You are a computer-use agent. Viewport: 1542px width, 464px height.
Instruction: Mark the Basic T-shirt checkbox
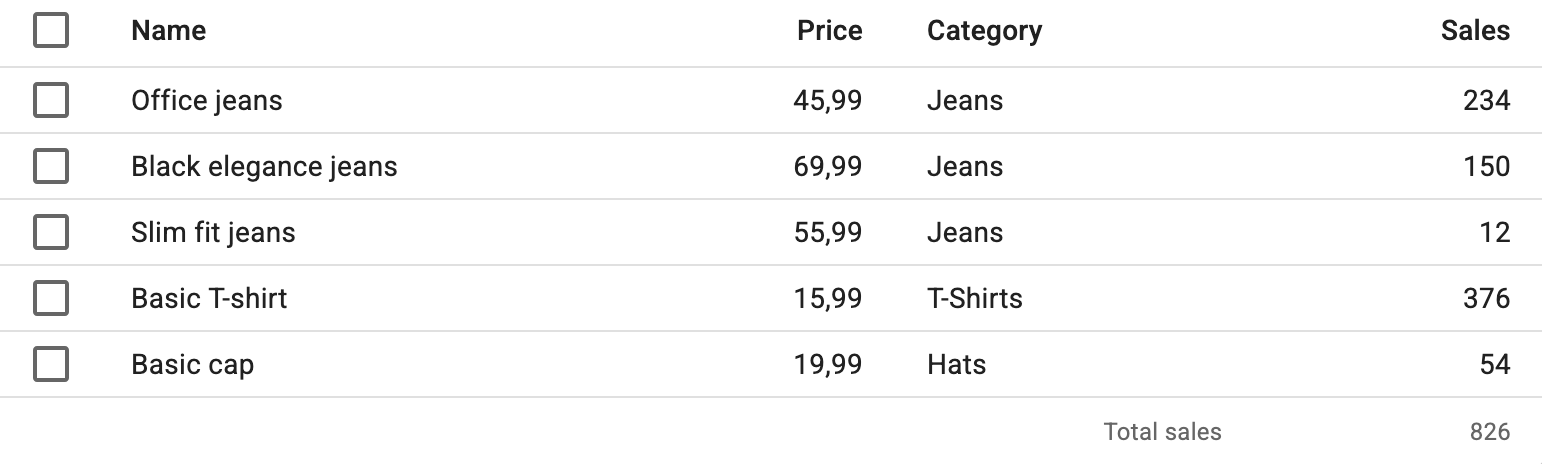click(x=51, y=298)
